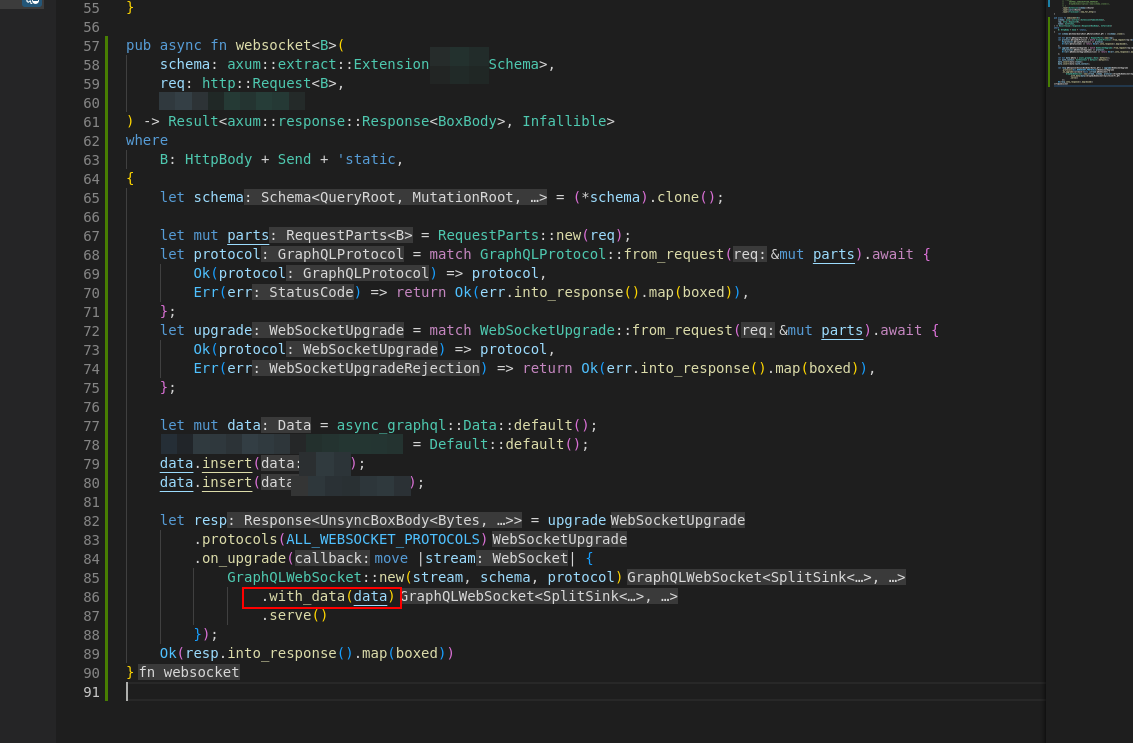Click axum::response::Response<BoxBody> on line 61
Image resolution: width=1133 pixels, height=743 pixels.
click(x=366, y=121)
